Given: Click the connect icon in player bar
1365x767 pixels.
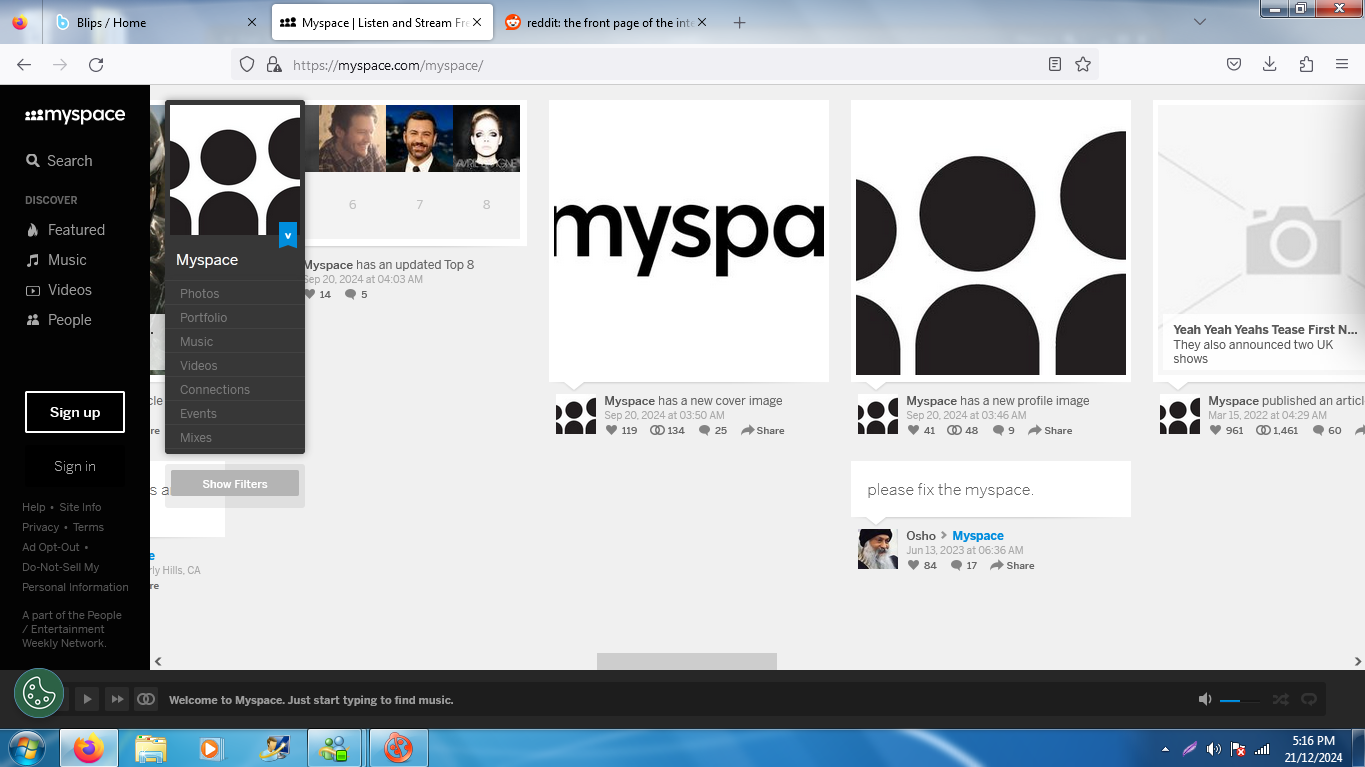Looking at the screenshot, I should click(x=146, y=699).
